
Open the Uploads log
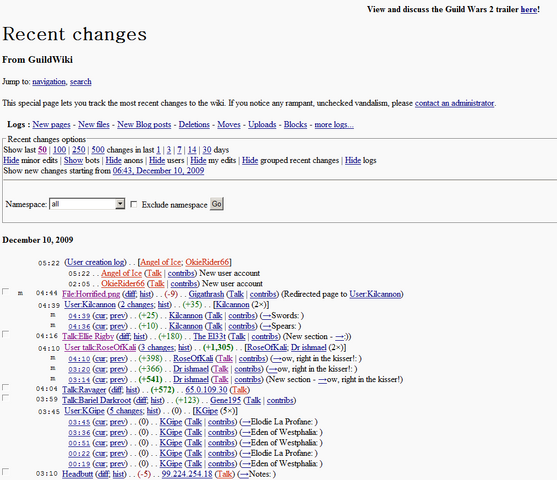click(x=262, y=125)
